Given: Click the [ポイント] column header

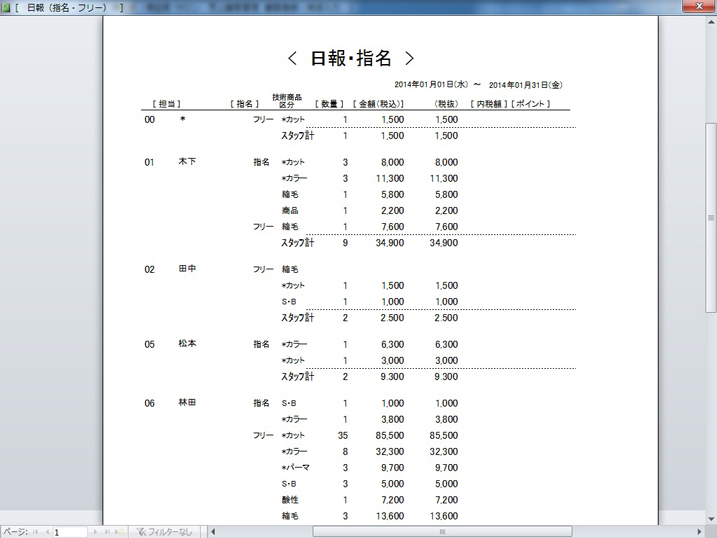Looking at the screenshot, I should click(x=530, y=104).
